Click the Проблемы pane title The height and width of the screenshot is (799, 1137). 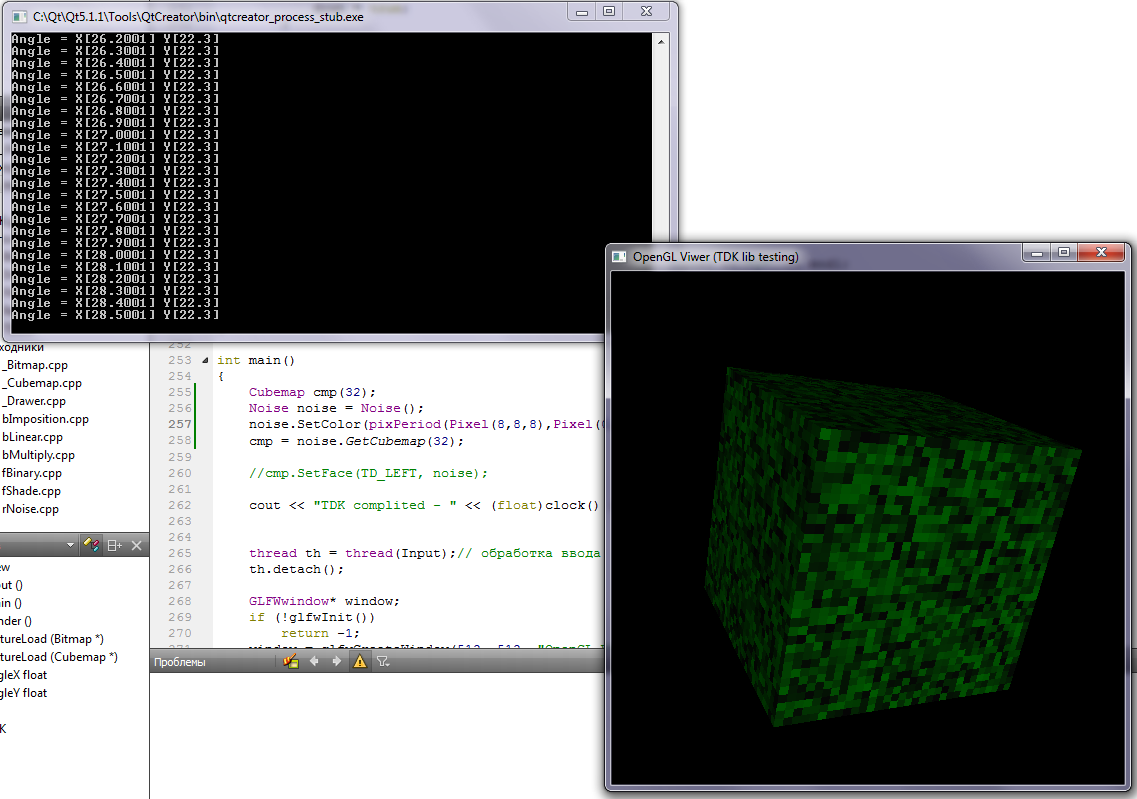point(179,662)
